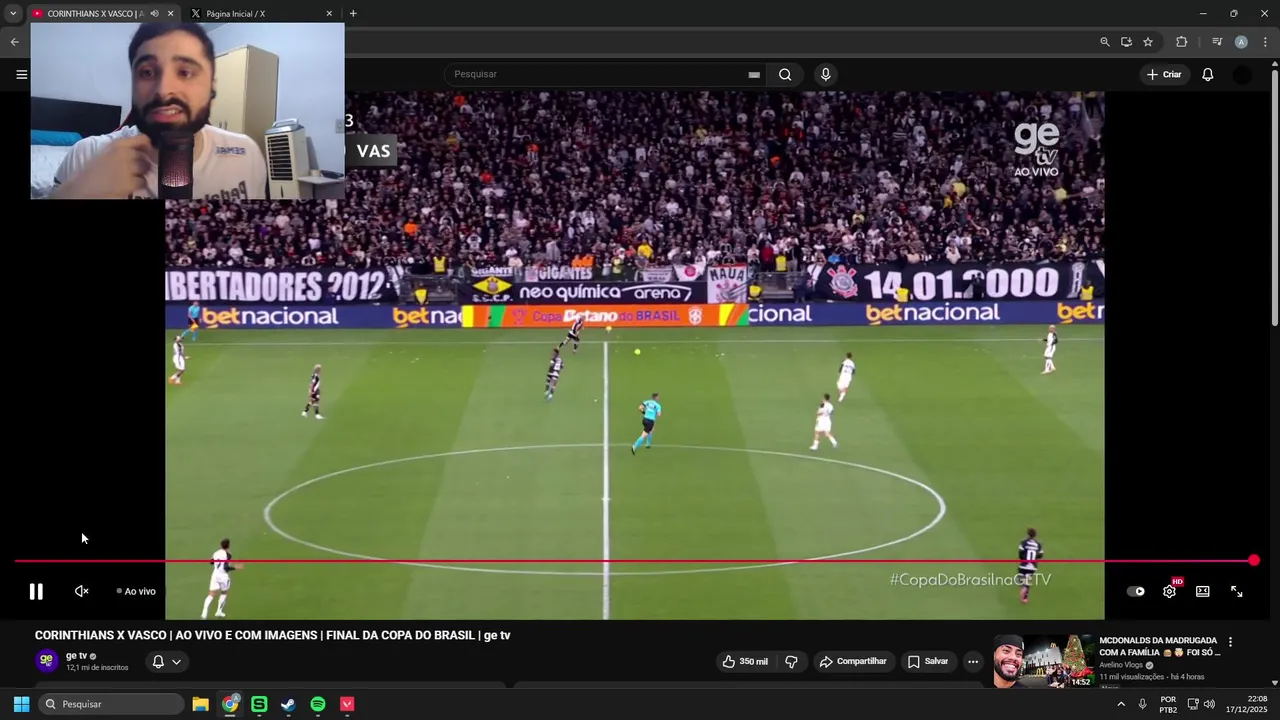Open the network and volume quick settings
The image size is (1280, 720).
[x=1201, y=704]
